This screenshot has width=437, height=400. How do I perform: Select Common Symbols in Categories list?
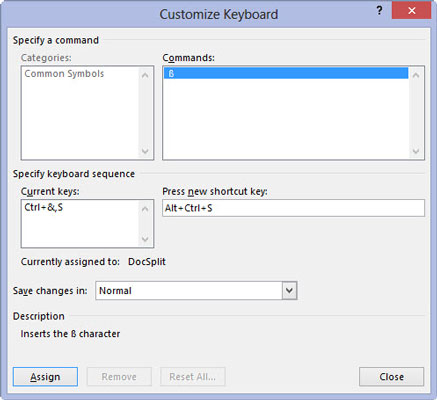[x=64, y=74]
